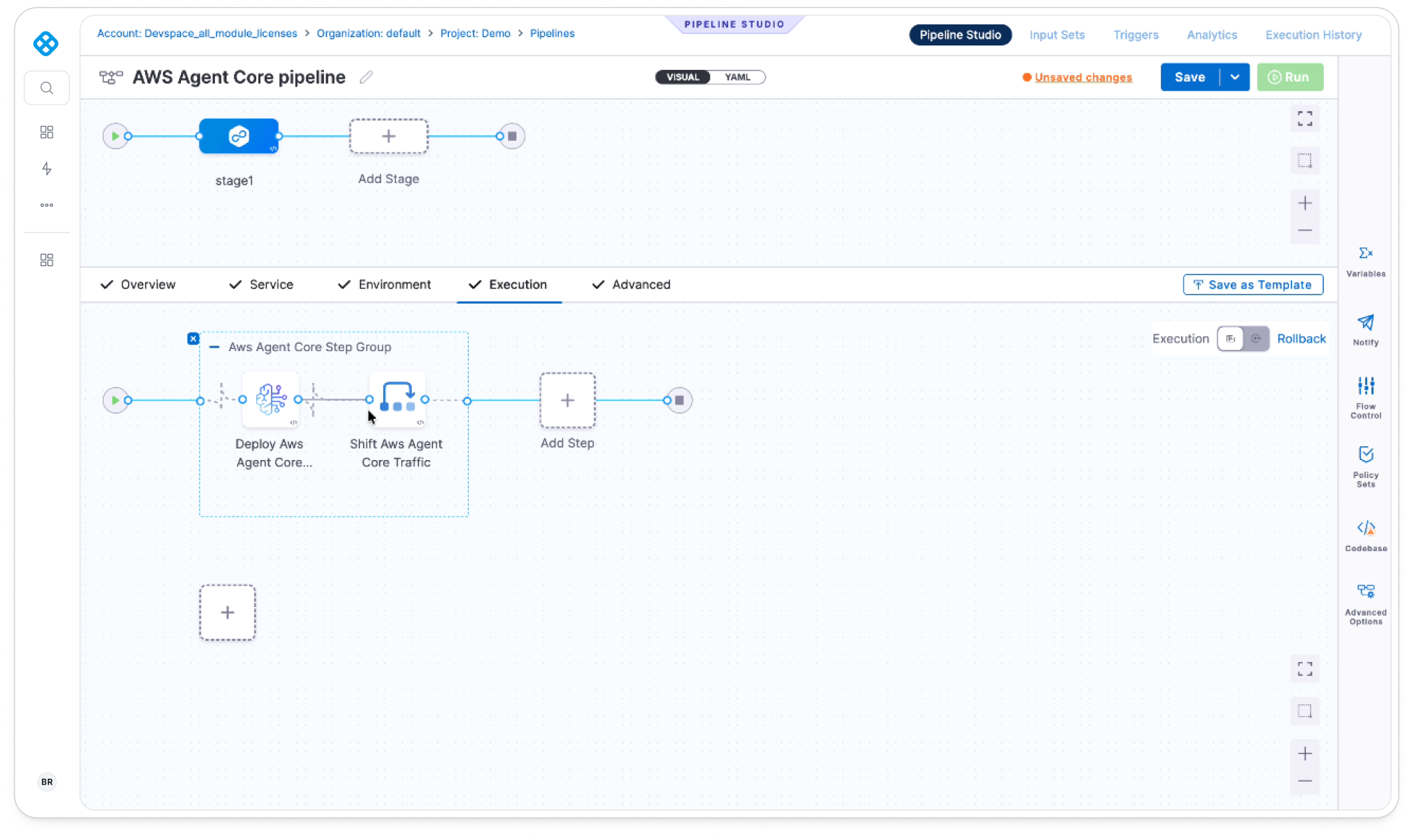This screenshot has width=1414, height=840.
Task: Open the Project: Demo breadcrumb
Action: (x=475, y=33)
